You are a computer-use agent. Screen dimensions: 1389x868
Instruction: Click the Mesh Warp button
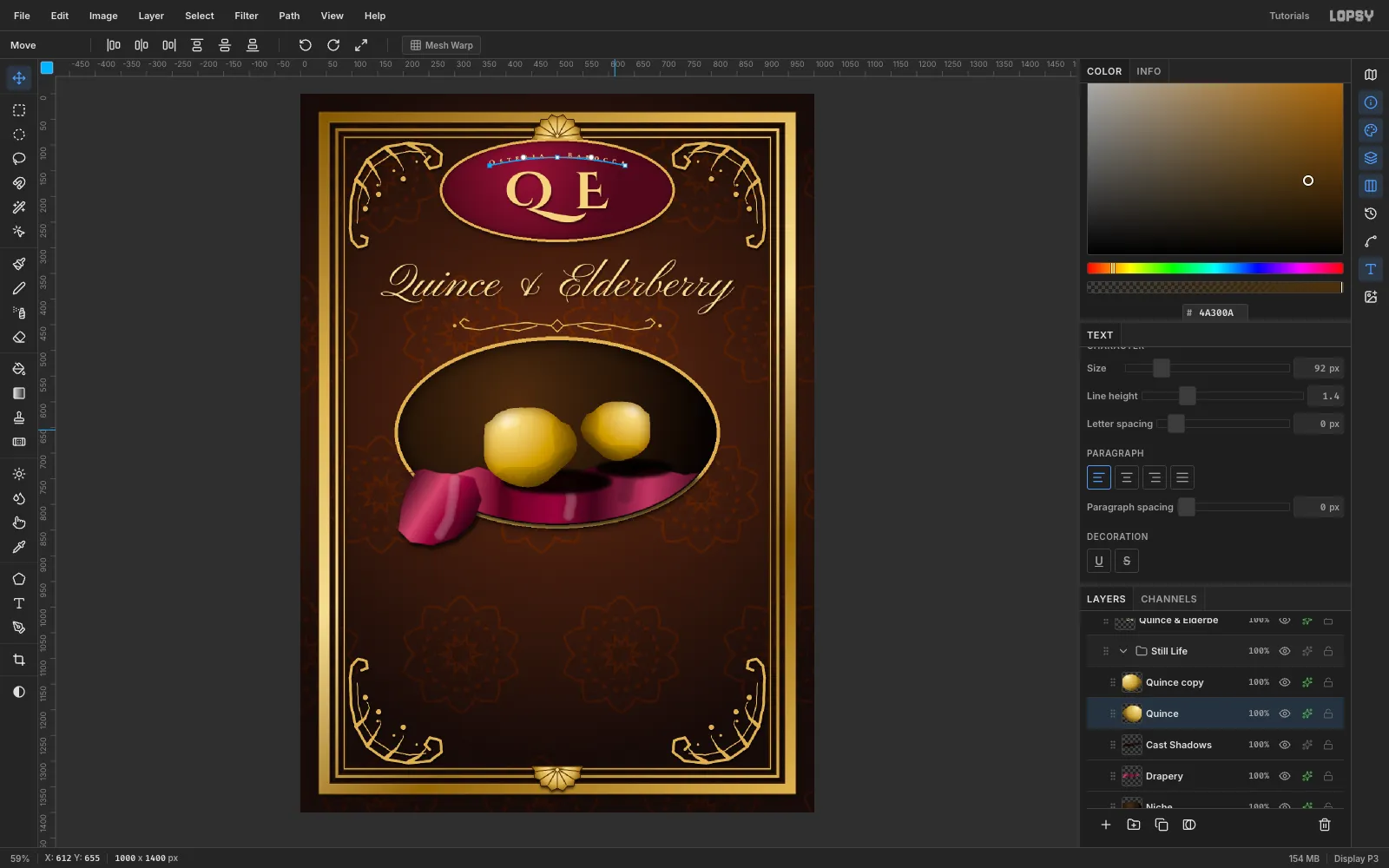pos(442,45)
